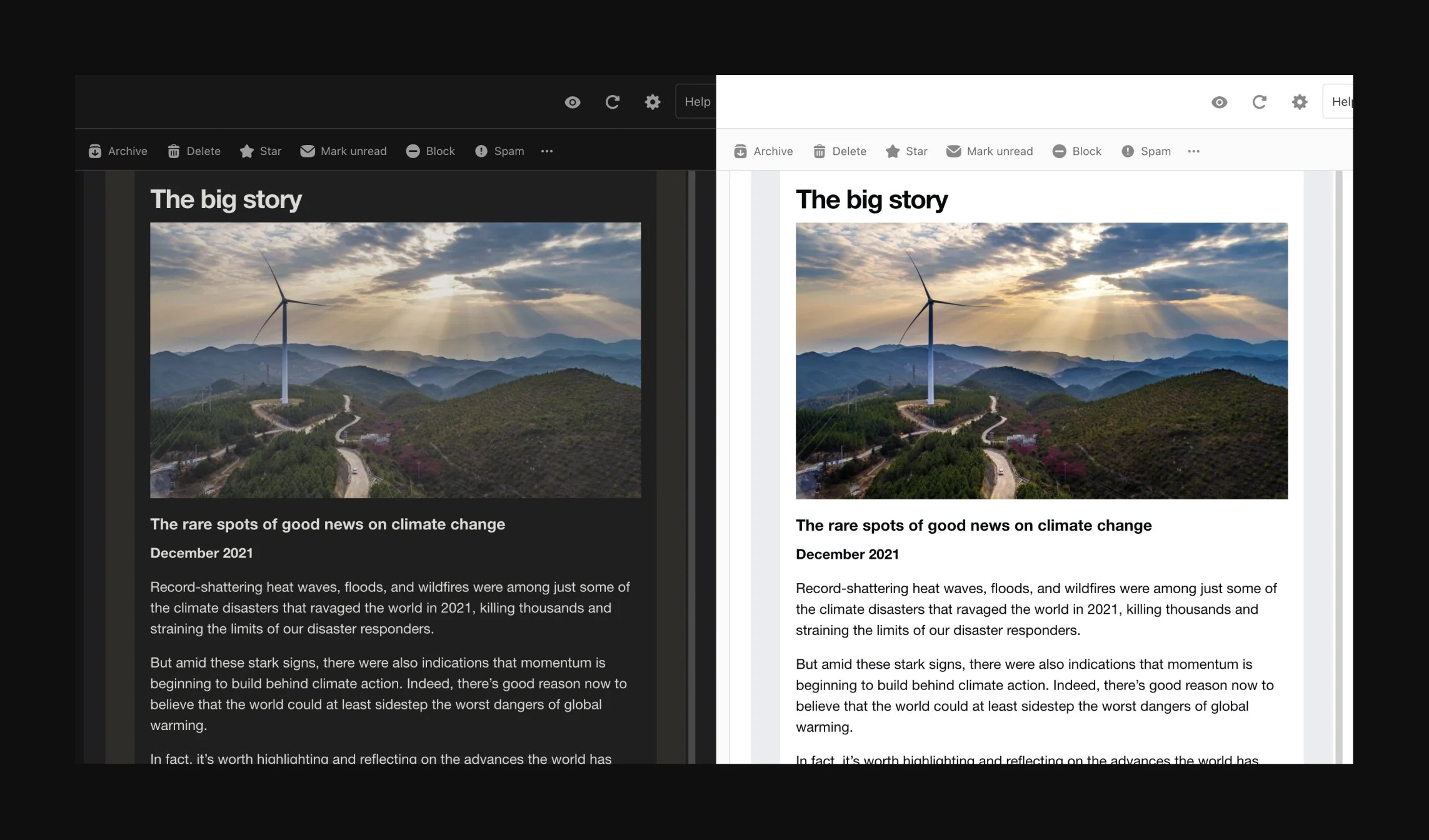This screenshot has width=1429, height=840.
Task: Block the sender from the light theme toolbar
Action: click(1076, 151)
